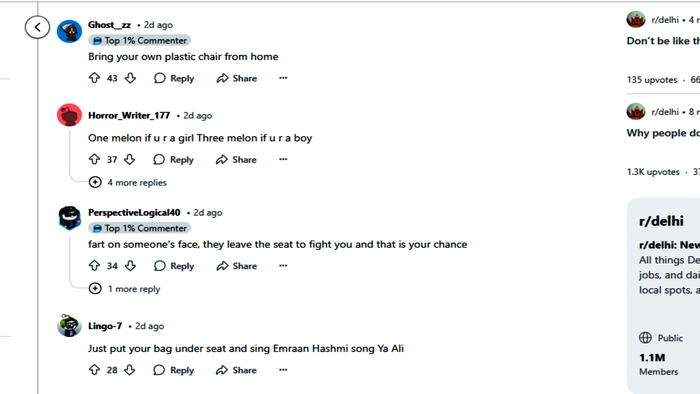700x394 pixels.
Task: Upvote Ghost_zz's plastic chair comment
Action: 94,78
